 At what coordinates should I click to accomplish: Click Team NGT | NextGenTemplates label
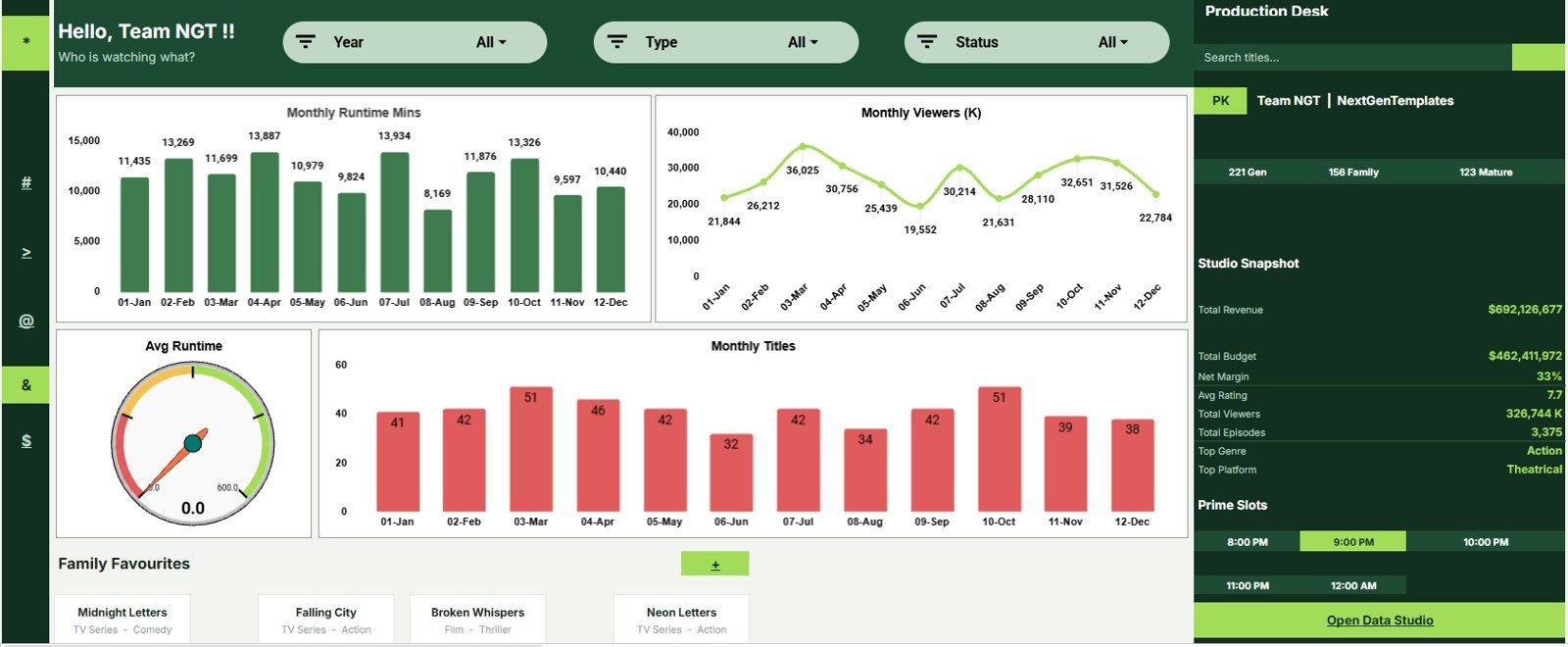click(1355, 100)
